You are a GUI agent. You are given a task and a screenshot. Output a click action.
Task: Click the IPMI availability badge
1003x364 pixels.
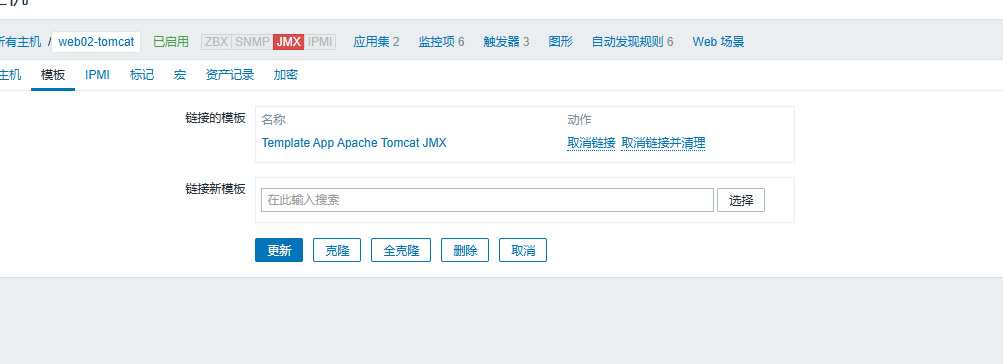(x=320, y=42)
